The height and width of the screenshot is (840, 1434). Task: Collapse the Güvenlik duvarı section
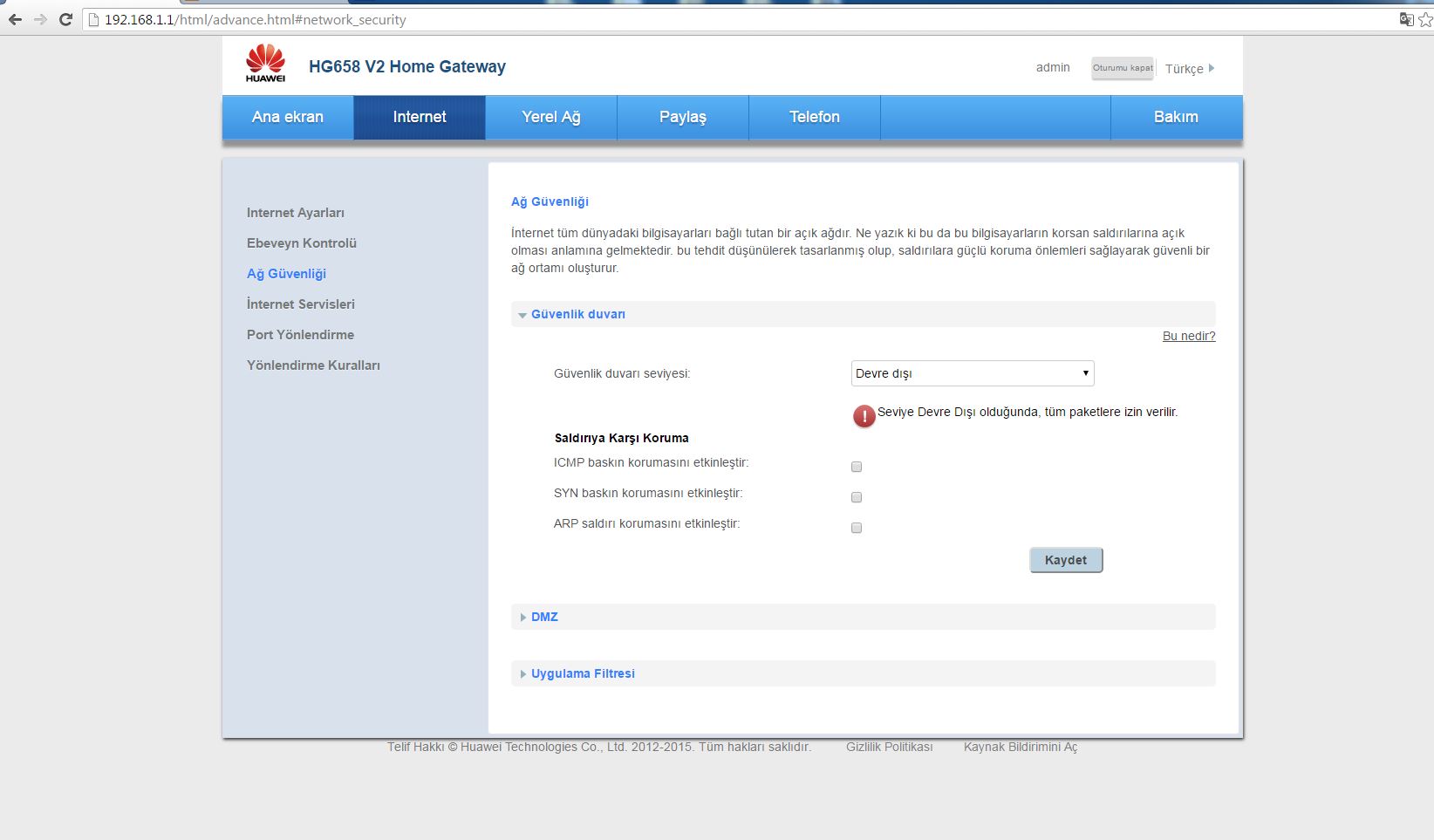click(x=577, y=314)
